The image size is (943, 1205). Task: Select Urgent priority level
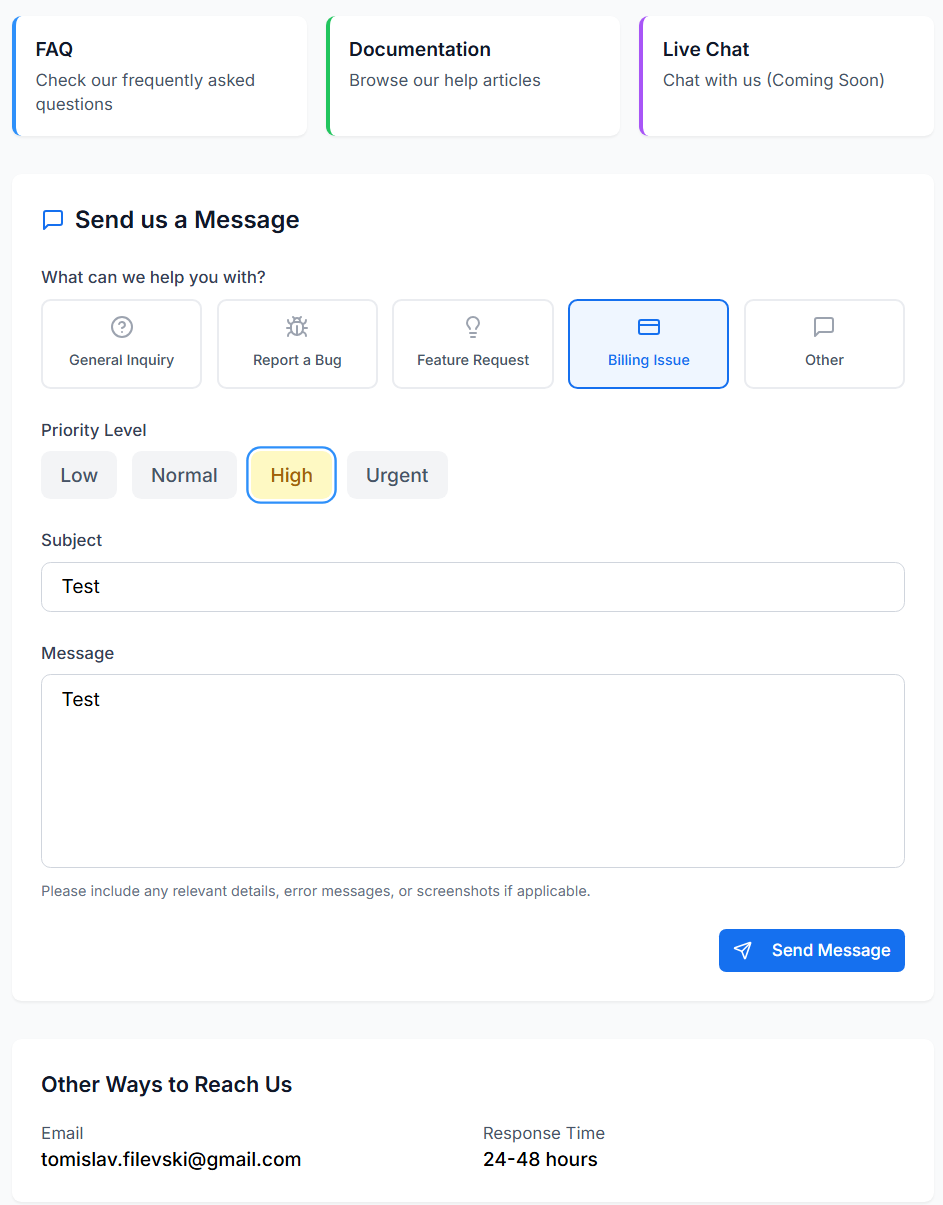(x=397, y=475)
